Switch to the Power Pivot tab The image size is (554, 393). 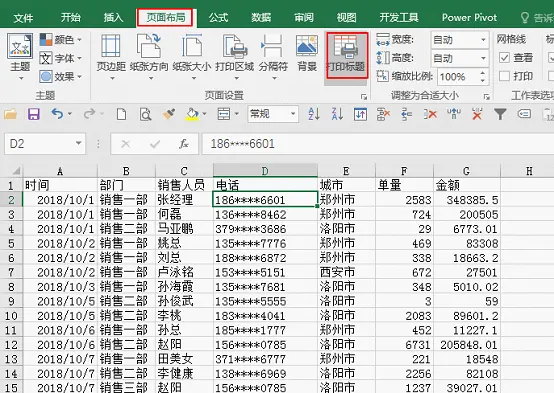click(469, 18)
